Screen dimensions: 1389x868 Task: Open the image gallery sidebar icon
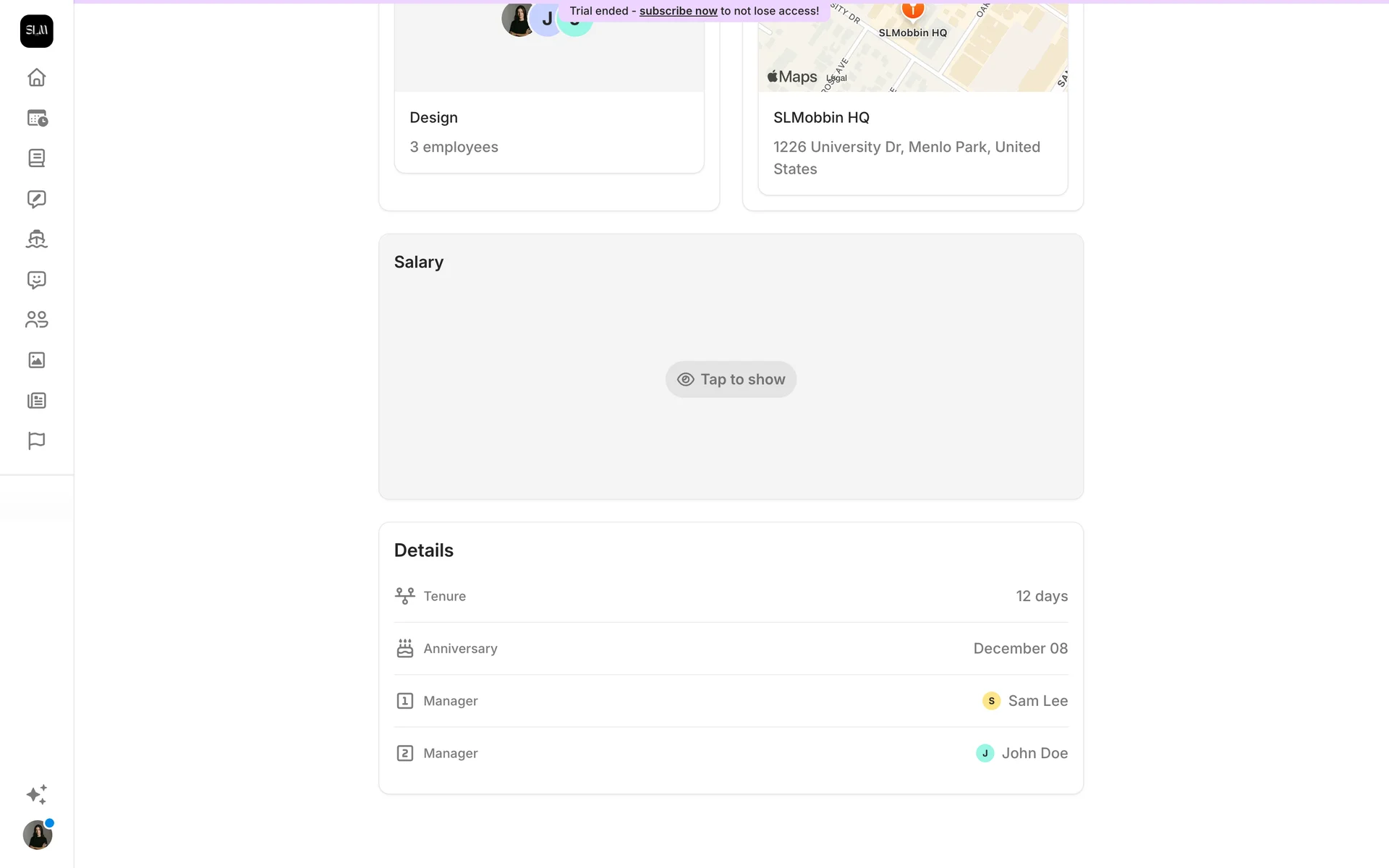pos(37,360)
